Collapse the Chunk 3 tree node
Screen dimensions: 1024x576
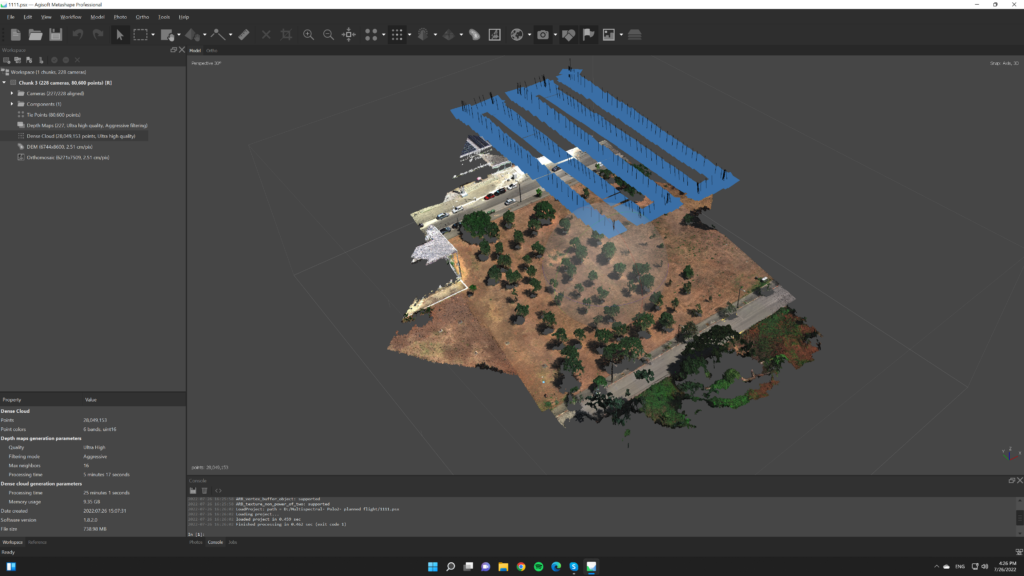[x=6, y=83]
